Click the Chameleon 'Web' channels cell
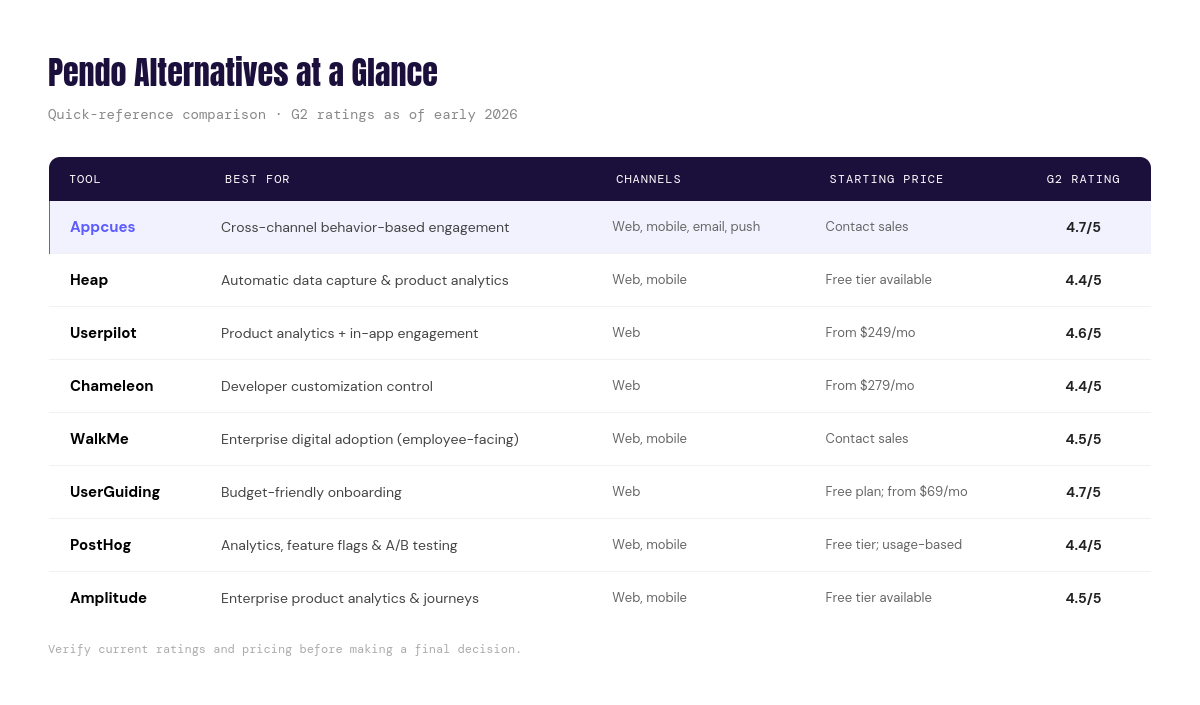 coord(626,386)
